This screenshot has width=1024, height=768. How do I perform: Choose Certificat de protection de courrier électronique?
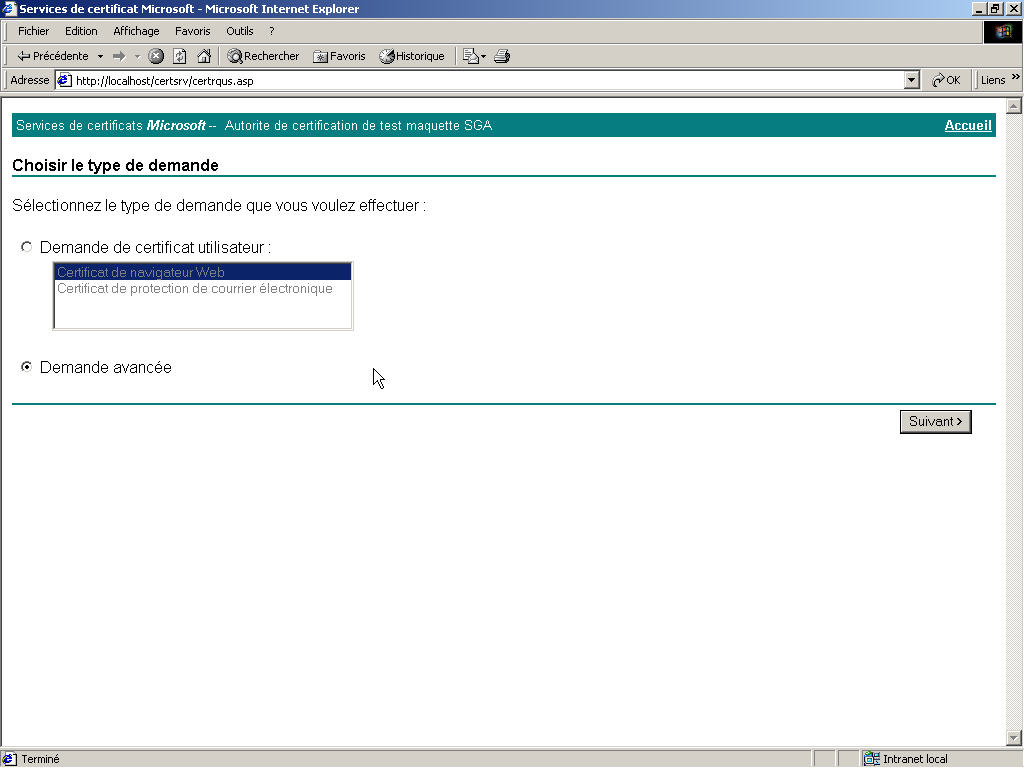point(202,289)
